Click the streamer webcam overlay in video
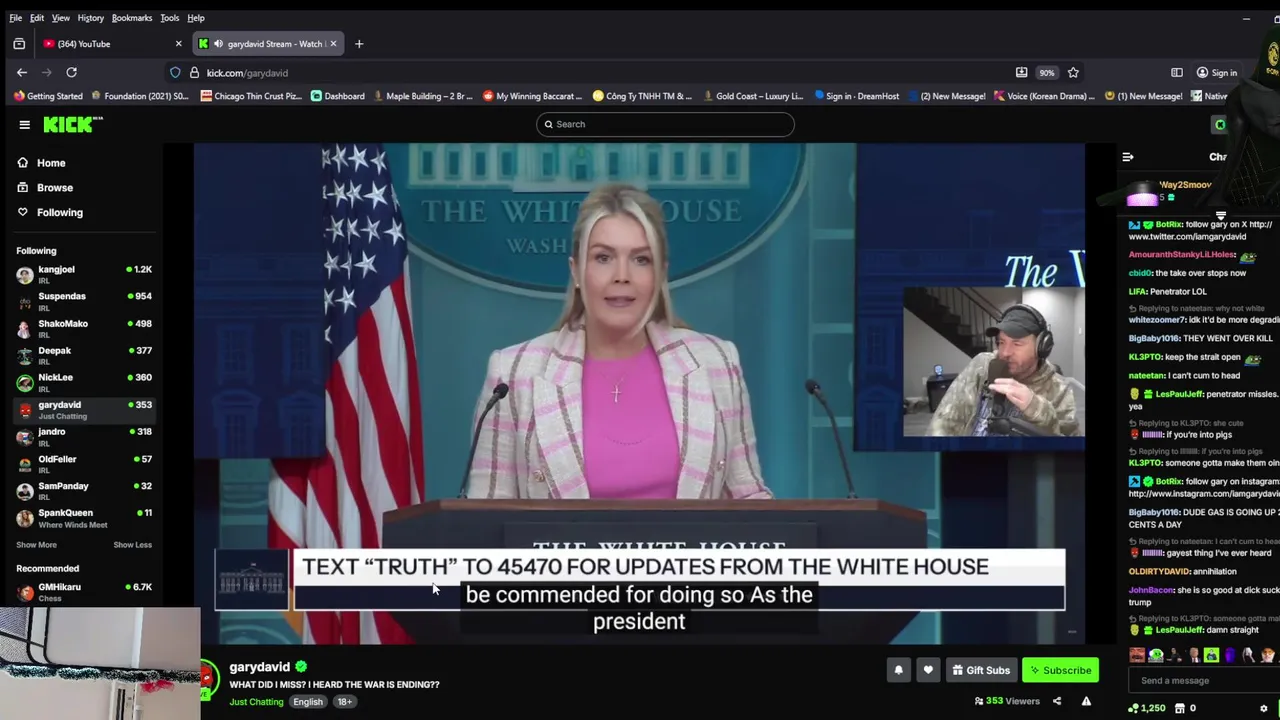The width and height of the screenshot is (1280, 720). click(x=993, y=362)
